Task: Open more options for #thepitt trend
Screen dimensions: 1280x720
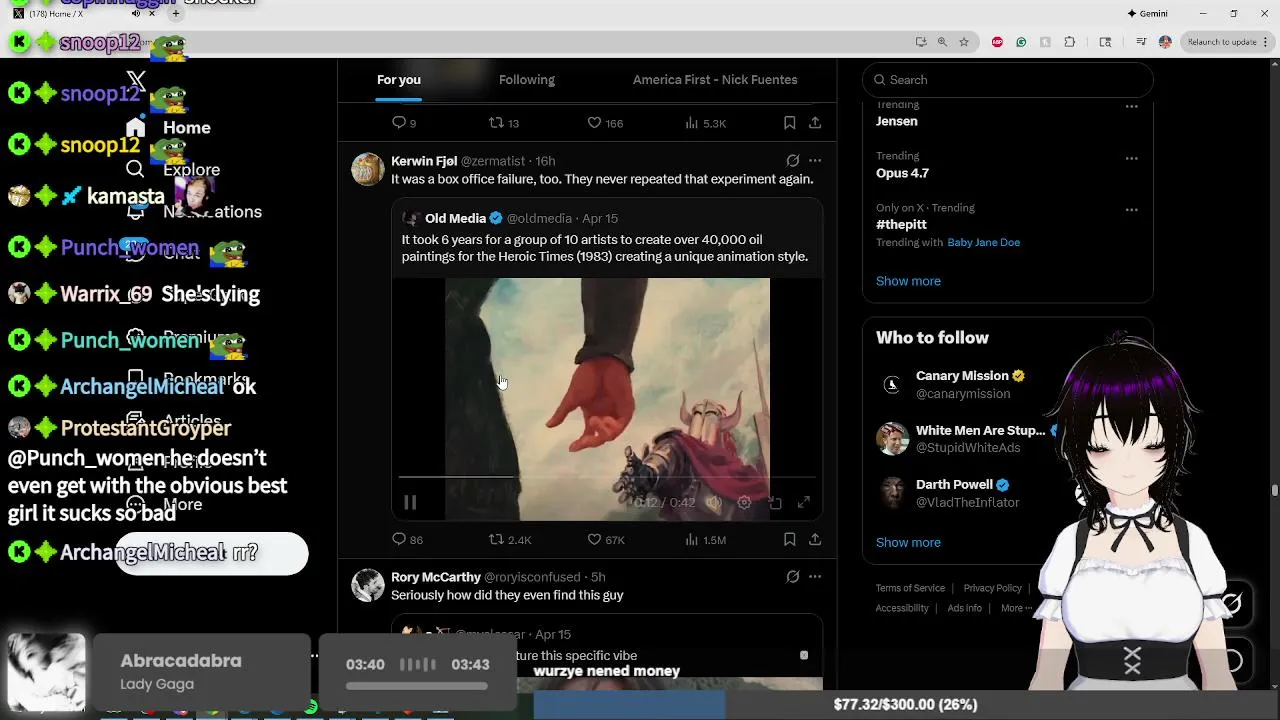Action: (1131, 210)
